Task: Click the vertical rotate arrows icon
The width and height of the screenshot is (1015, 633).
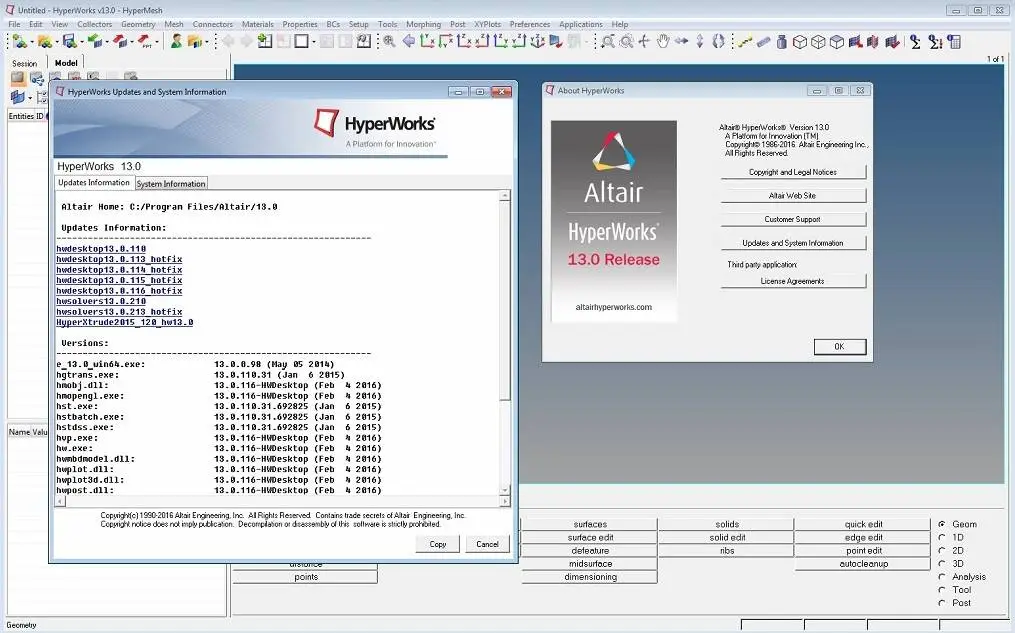Action: 700,41
